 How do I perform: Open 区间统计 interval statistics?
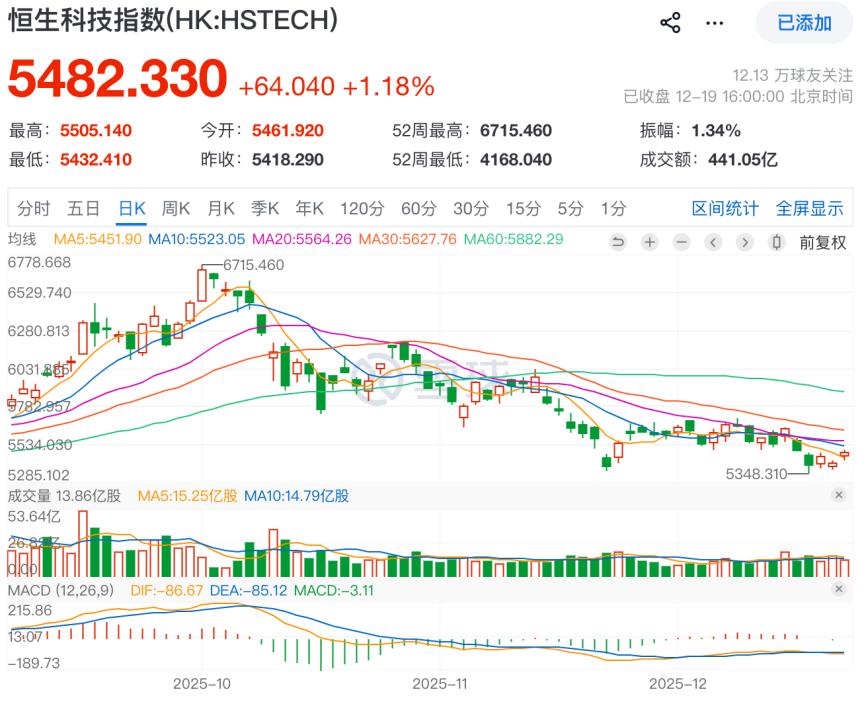coord(724,210)
